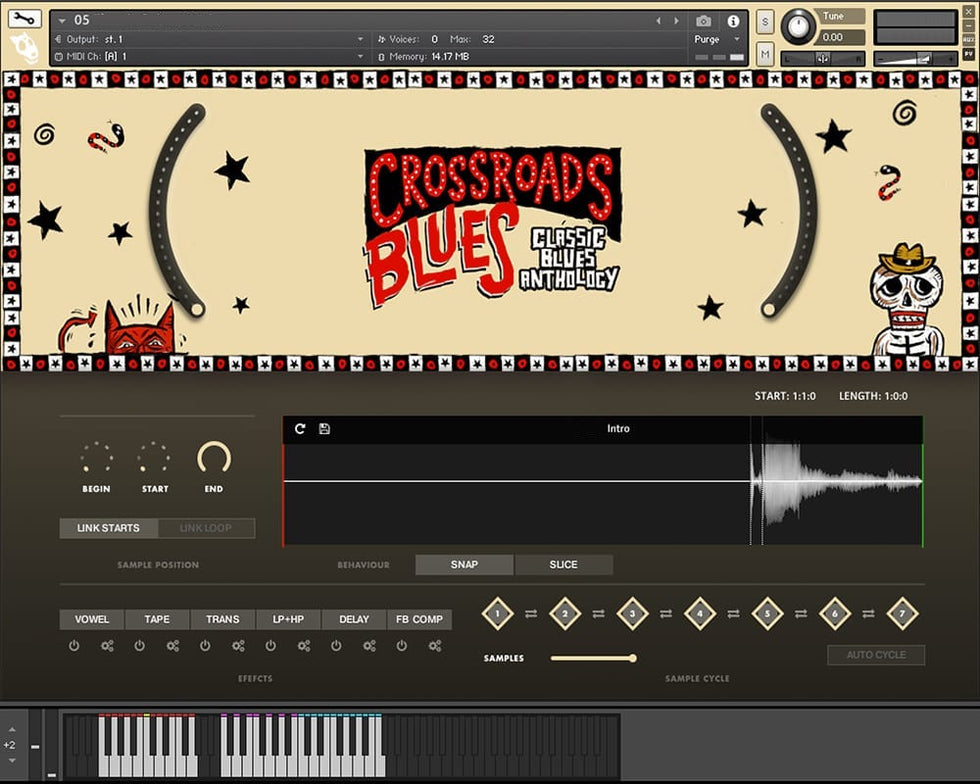Click the wrench edit icon
The width and height of the screenshot is (980, 784).
pos(25,19)
